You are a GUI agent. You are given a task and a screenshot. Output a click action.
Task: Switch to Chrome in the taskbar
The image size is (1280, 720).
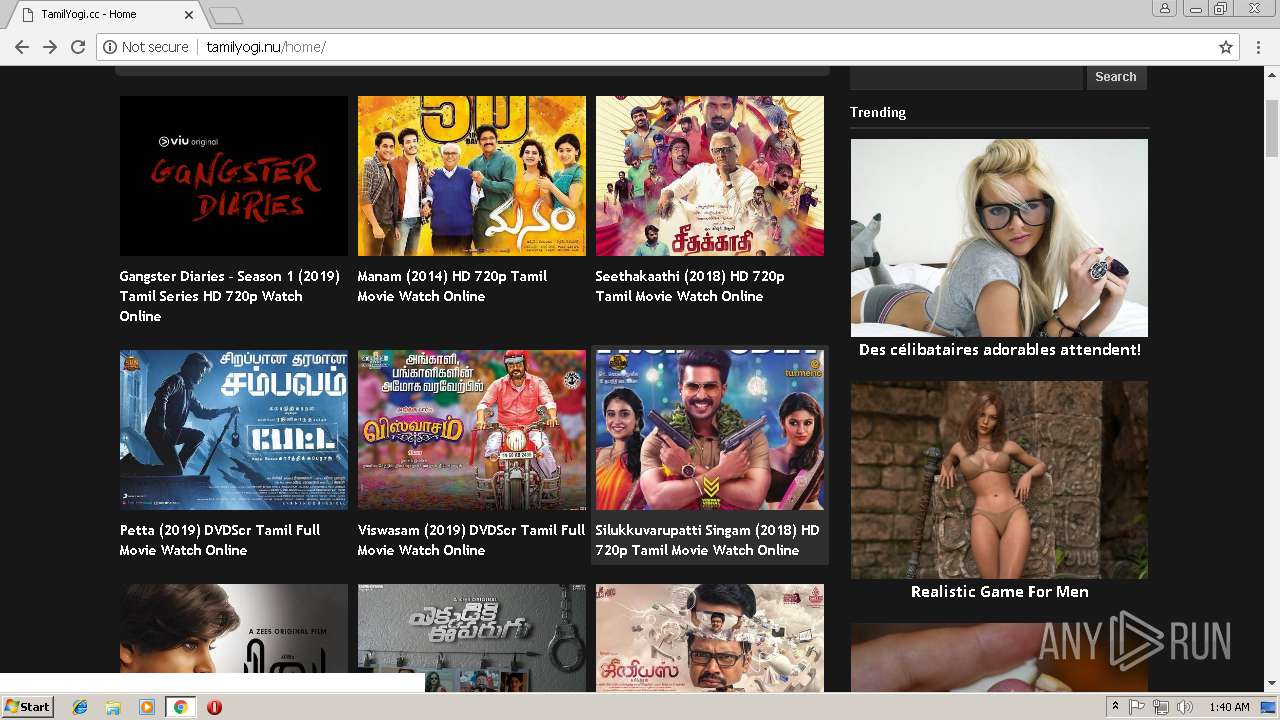click(x=180, y=707)
